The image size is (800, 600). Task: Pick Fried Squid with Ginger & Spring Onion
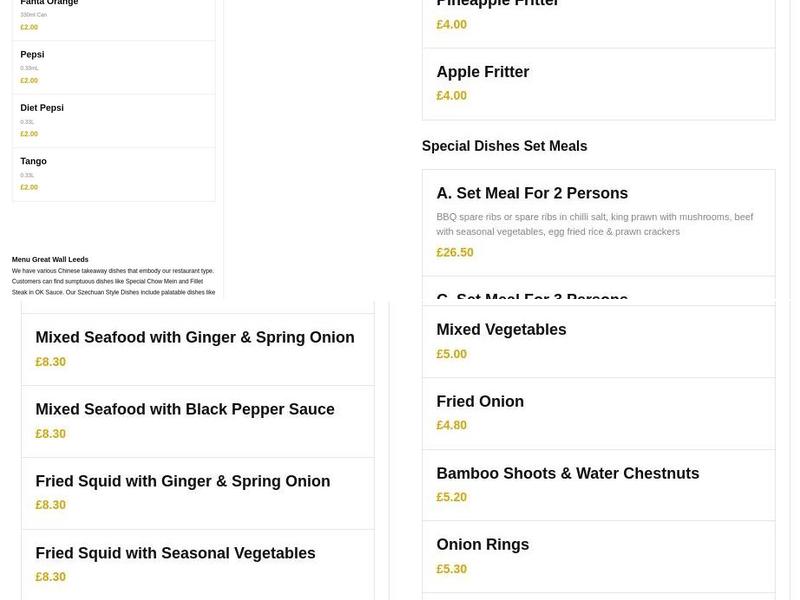[x=183, y=481]
